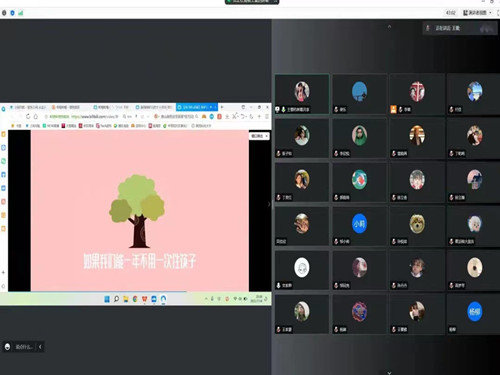The image size is (500, 375).
Task: Select the active blue browser tab
Action: point(197,107)
